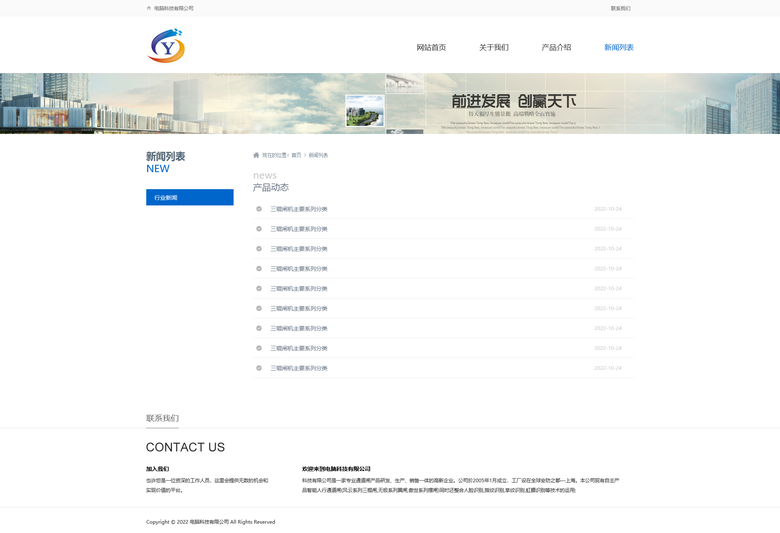The height and width of the screenshot is (533, 780).
Task: Click the 联系我们 link in the top bar
Action: pyautogui.click(x=620, y=8)
